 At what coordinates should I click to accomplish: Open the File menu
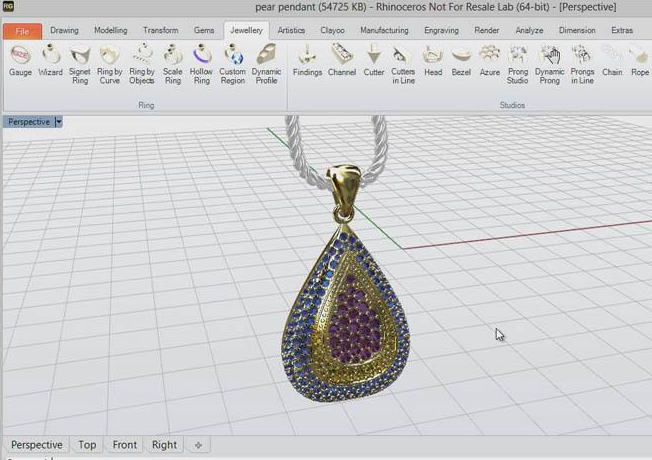click(x=22, y=31)
